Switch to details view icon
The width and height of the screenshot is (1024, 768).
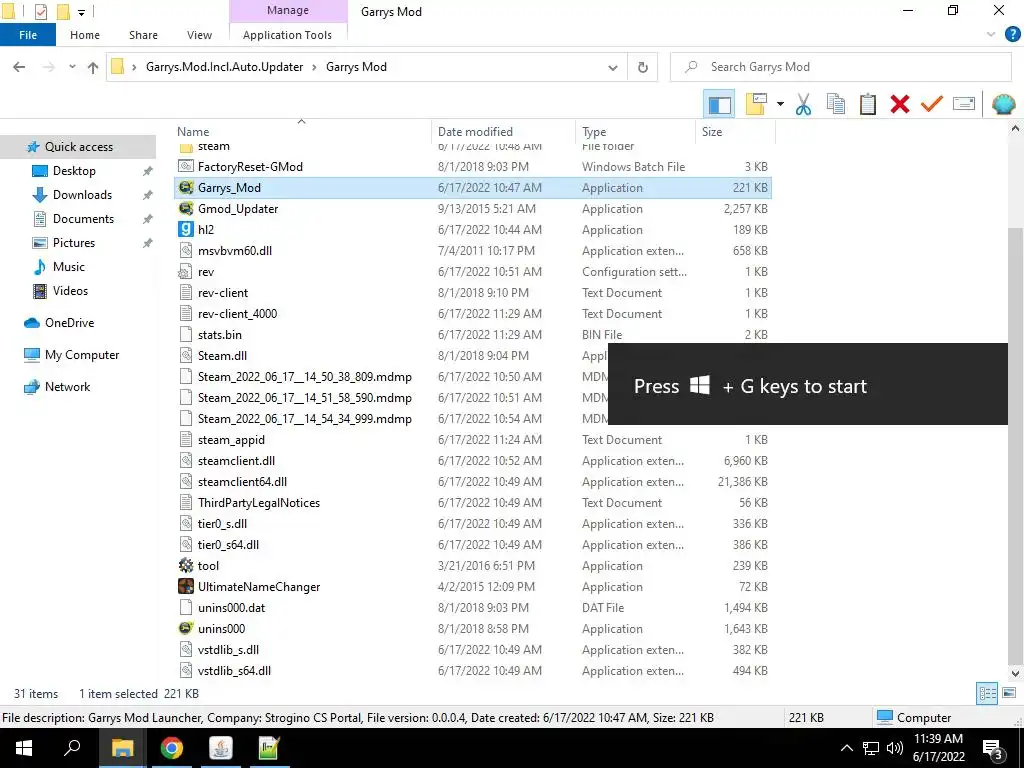[987, 694]
